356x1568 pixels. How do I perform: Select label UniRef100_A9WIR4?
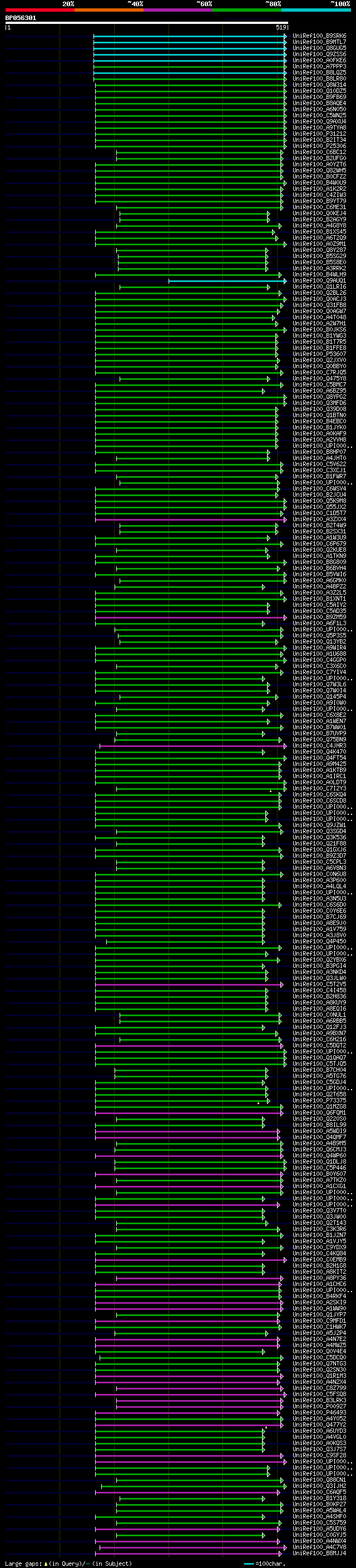(319, 648)
